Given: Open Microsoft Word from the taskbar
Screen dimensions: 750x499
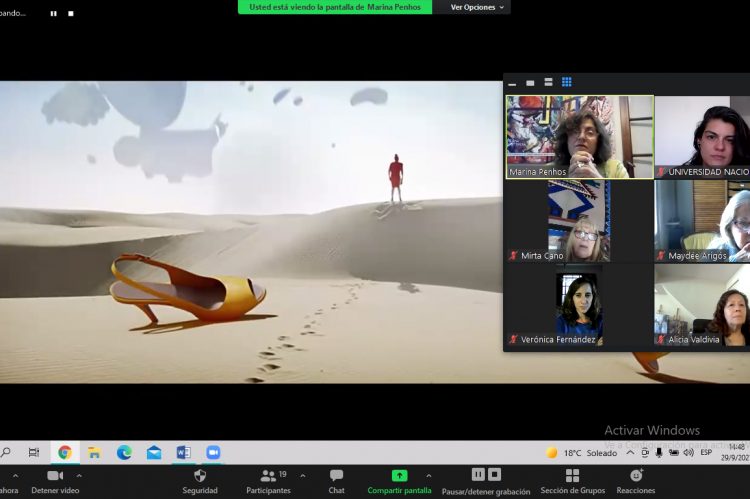Looking at the screenshot, I should click(183, 452).
